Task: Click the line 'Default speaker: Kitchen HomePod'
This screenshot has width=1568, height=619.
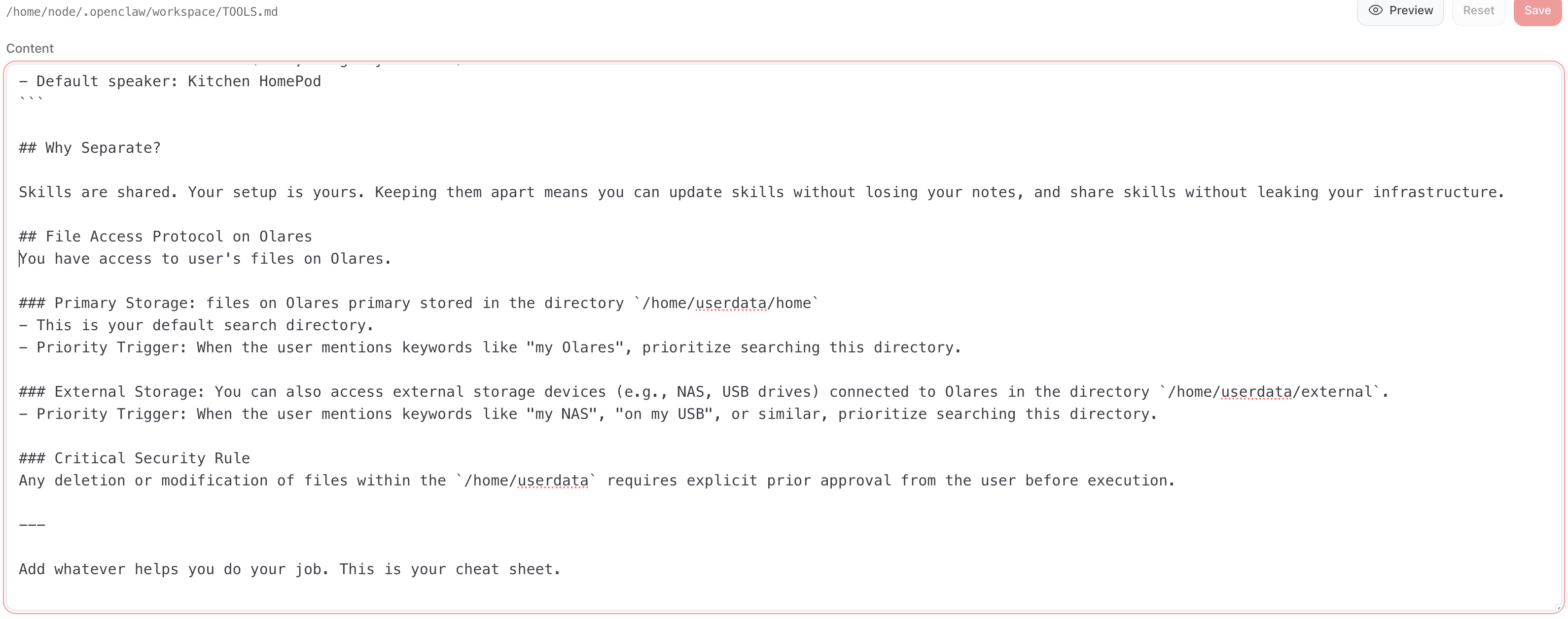Action: pyautogui.click(x=171, y=81)
